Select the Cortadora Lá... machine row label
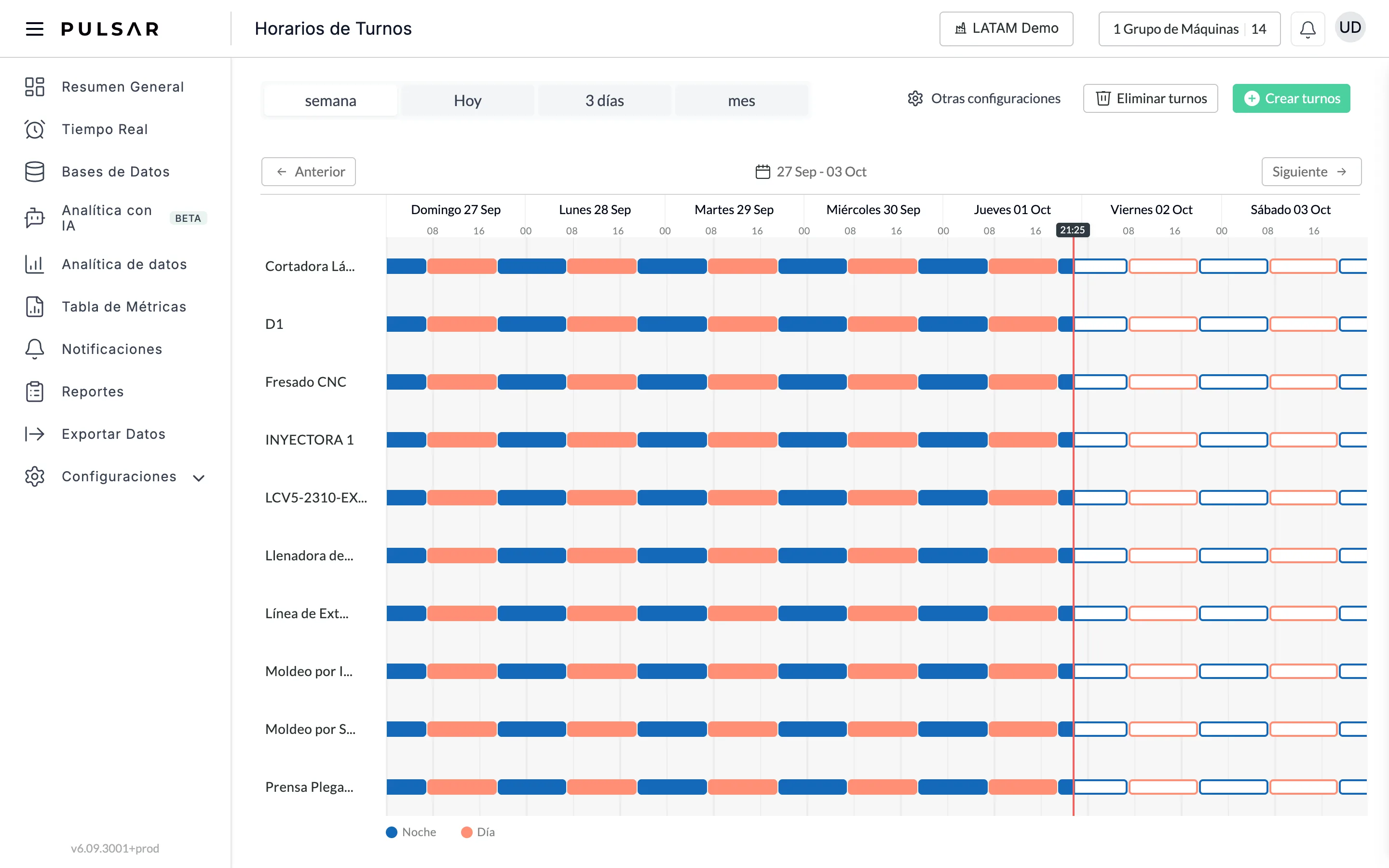Viewport: 1389px width, 868px height. pos(310,266)
